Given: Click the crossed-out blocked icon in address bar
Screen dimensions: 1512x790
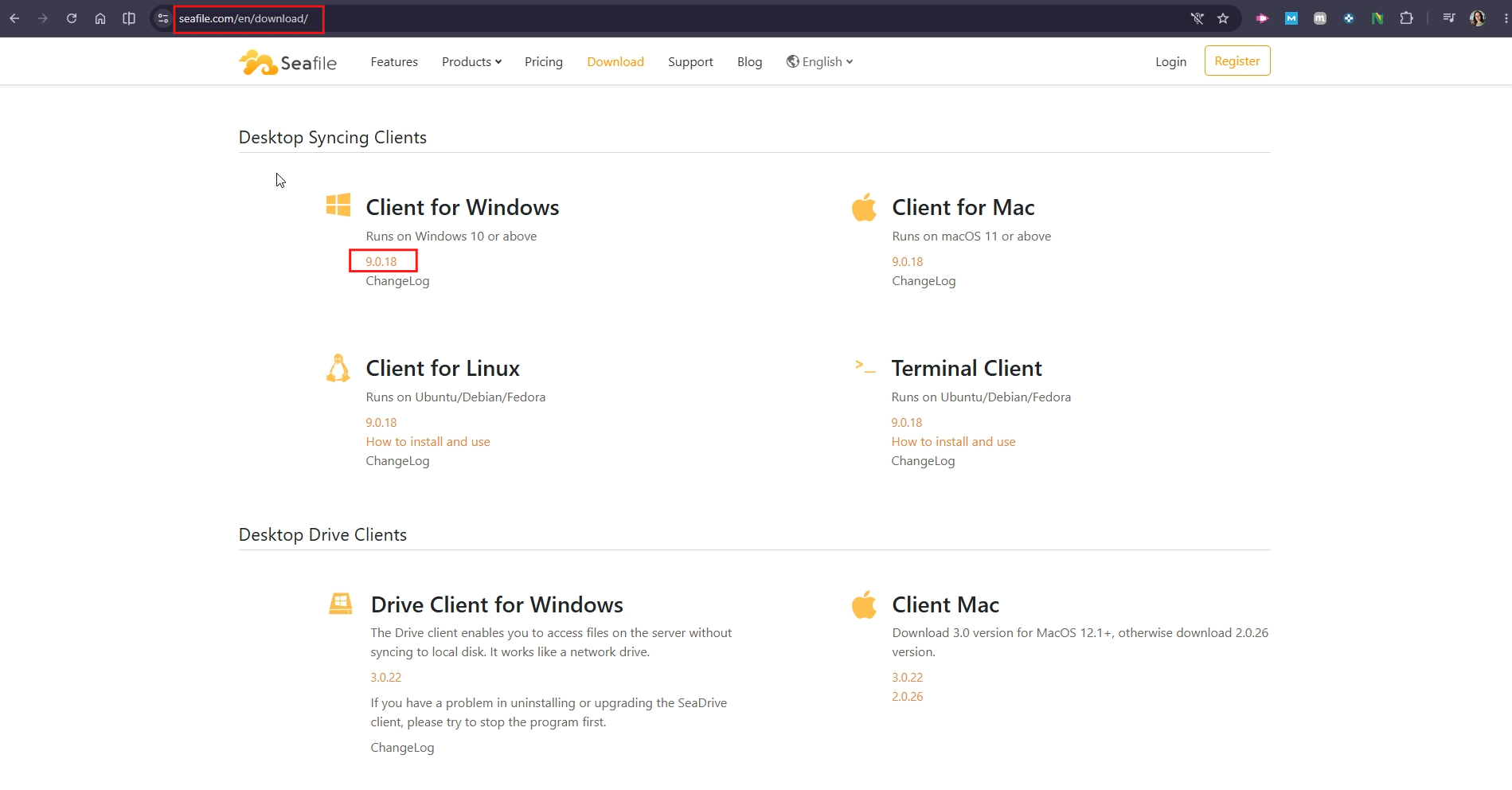Looking at the screenshot, I should 1197,18.
